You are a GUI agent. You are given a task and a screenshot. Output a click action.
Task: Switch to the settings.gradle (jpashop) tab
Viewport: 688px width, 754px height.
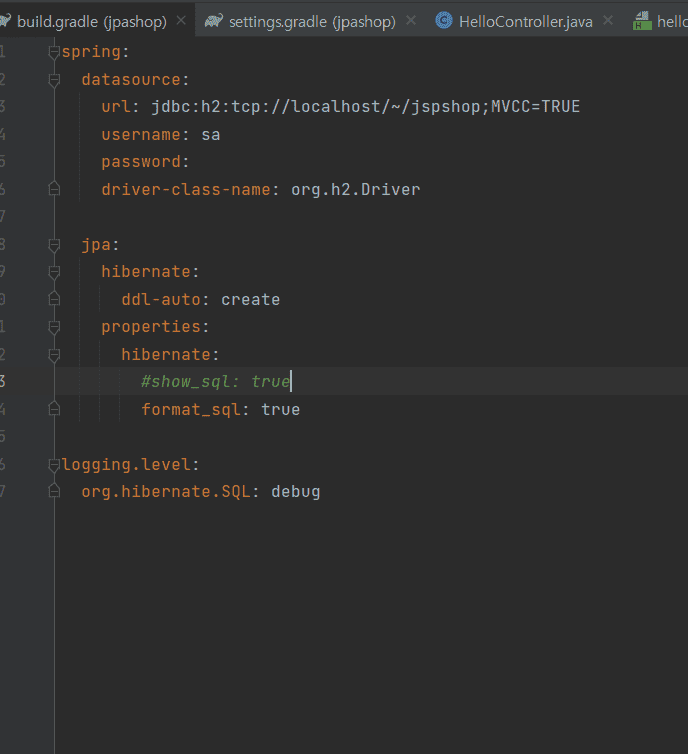311,21
